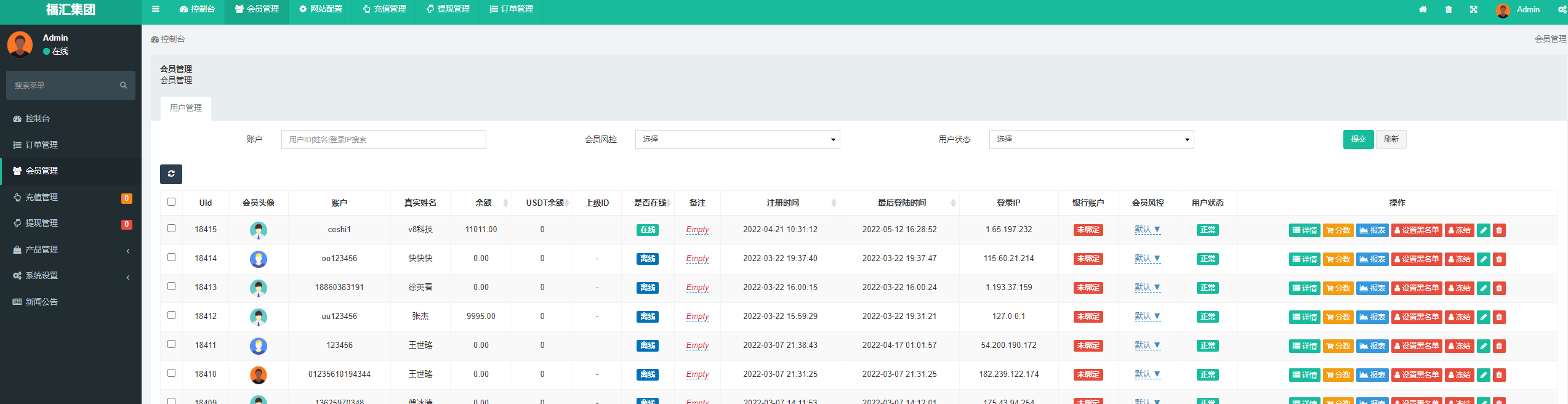
Task: Open the 会员风控 filter dropdown
Action: point(737,140)
